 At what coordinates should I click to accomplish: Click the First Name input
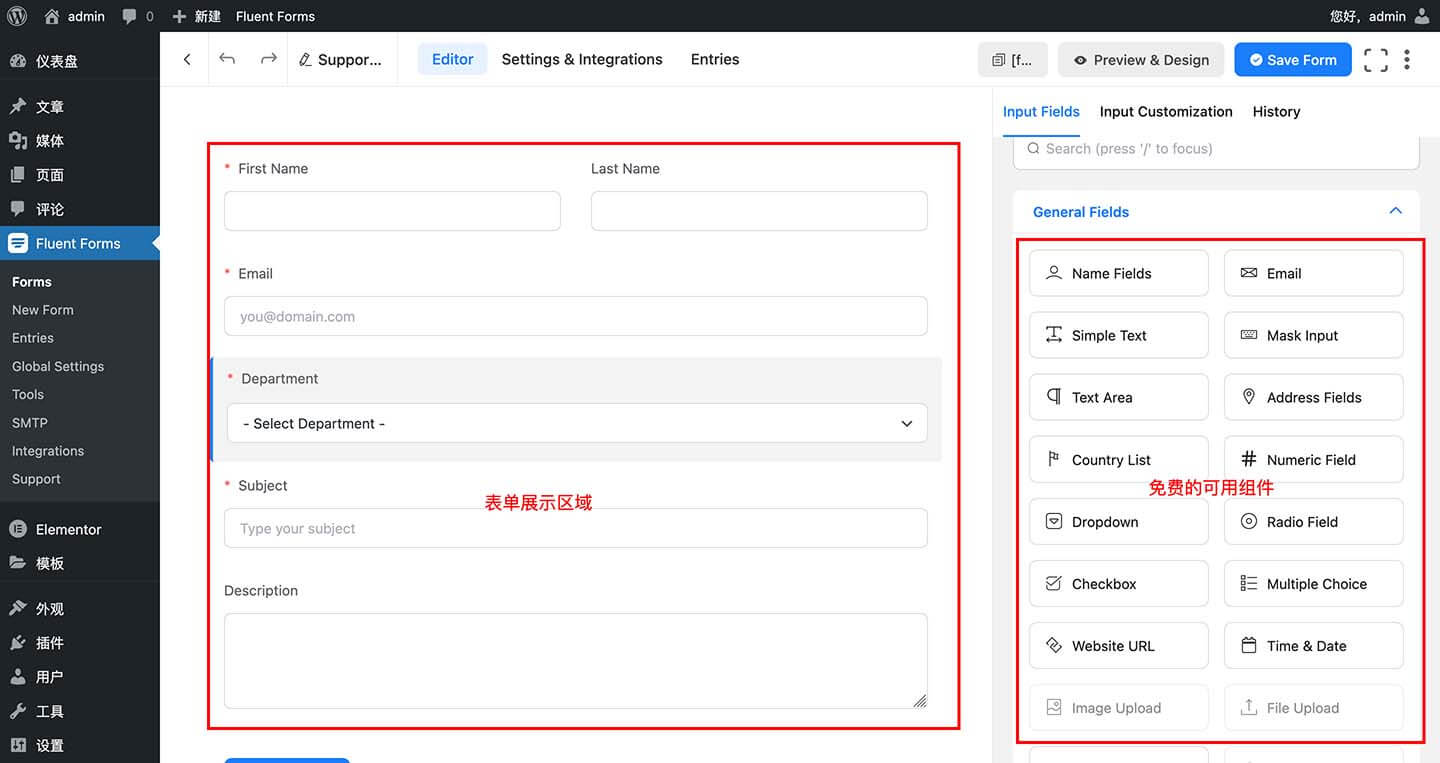(x=392, y=211)
